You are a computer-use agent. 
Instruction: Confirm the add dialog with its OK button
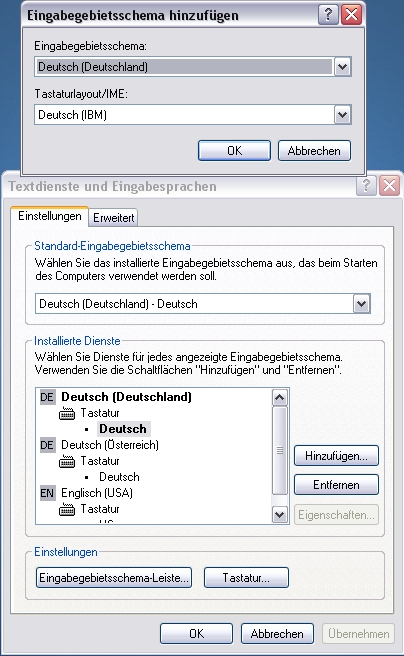(234, 151)
